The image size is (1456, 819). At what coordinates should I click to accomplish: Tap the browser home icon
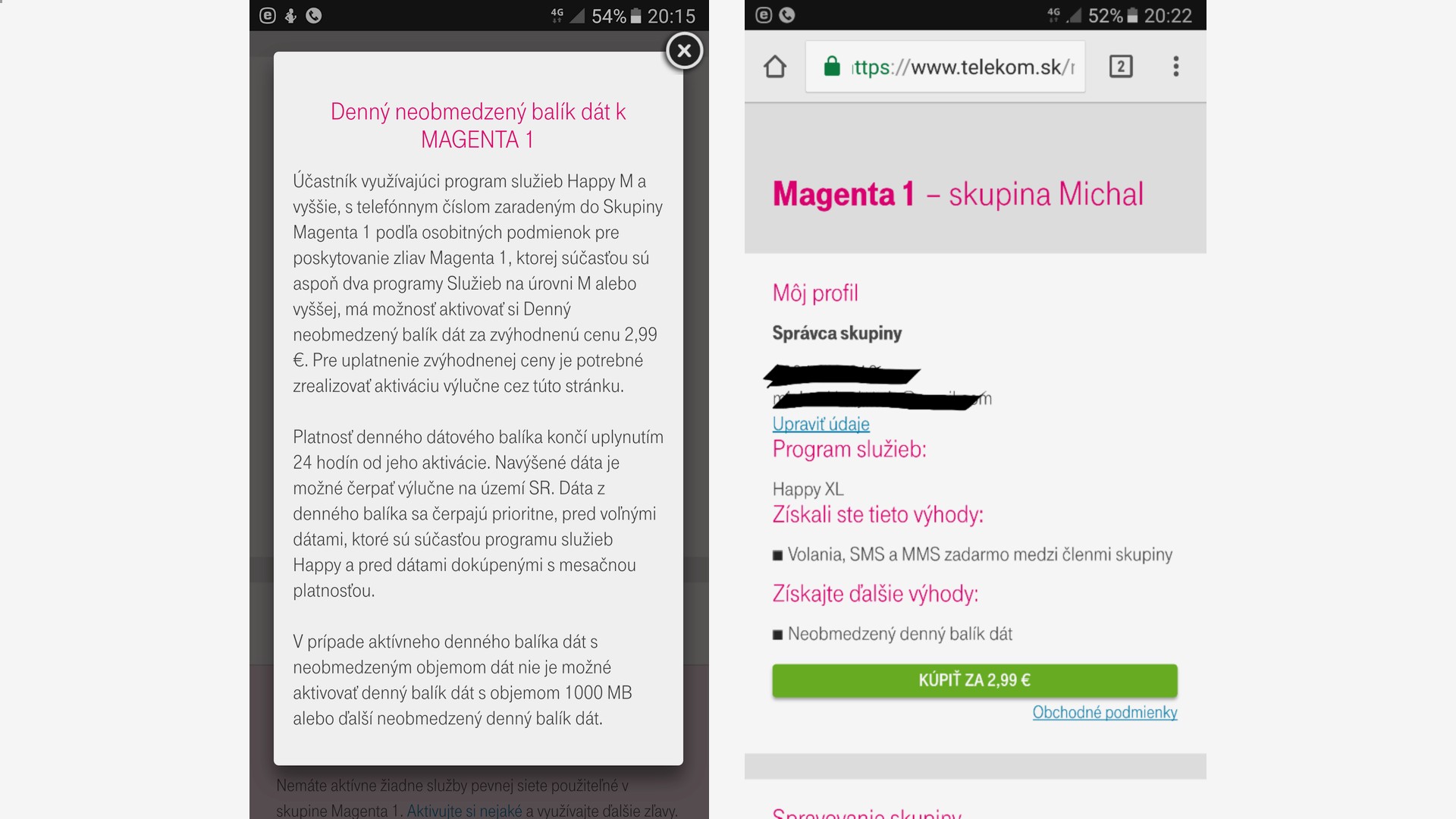[x=775, y=67]
